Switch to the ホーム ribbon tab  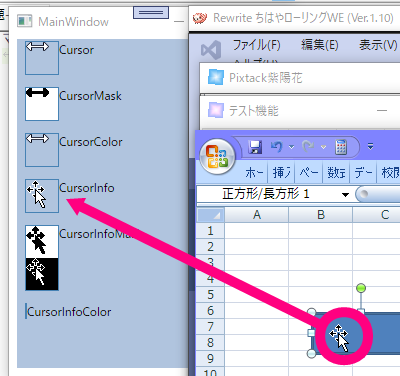coord(254,173)
